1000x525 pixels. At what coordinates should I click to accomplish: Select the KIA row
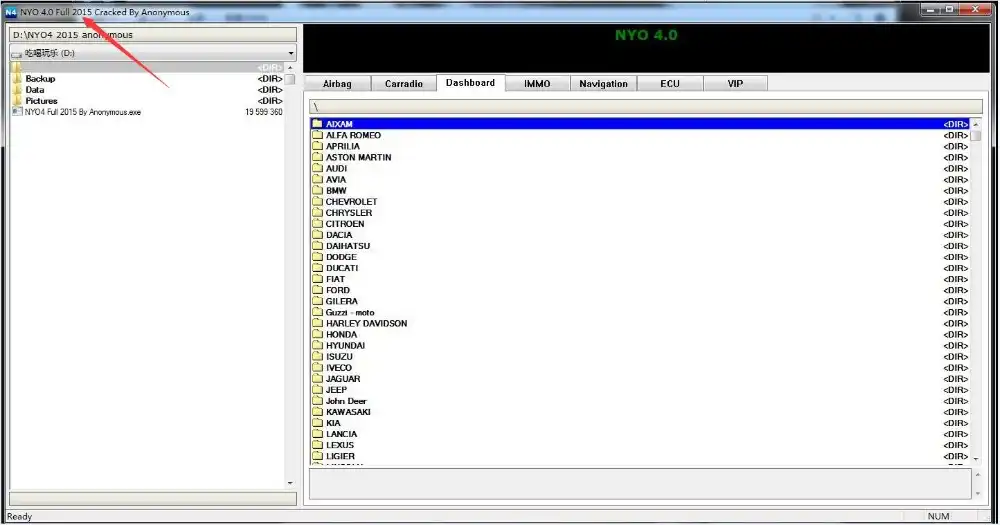click(x=640, y=423)
